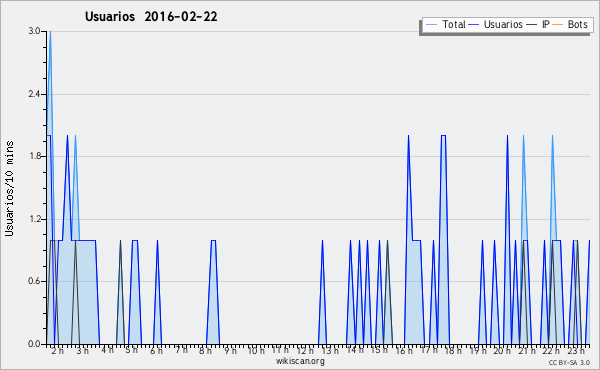The height and width of the screenshot is (370, 600).
Task: Click the '12 h' x-axis label
Action: pos(305,351)
